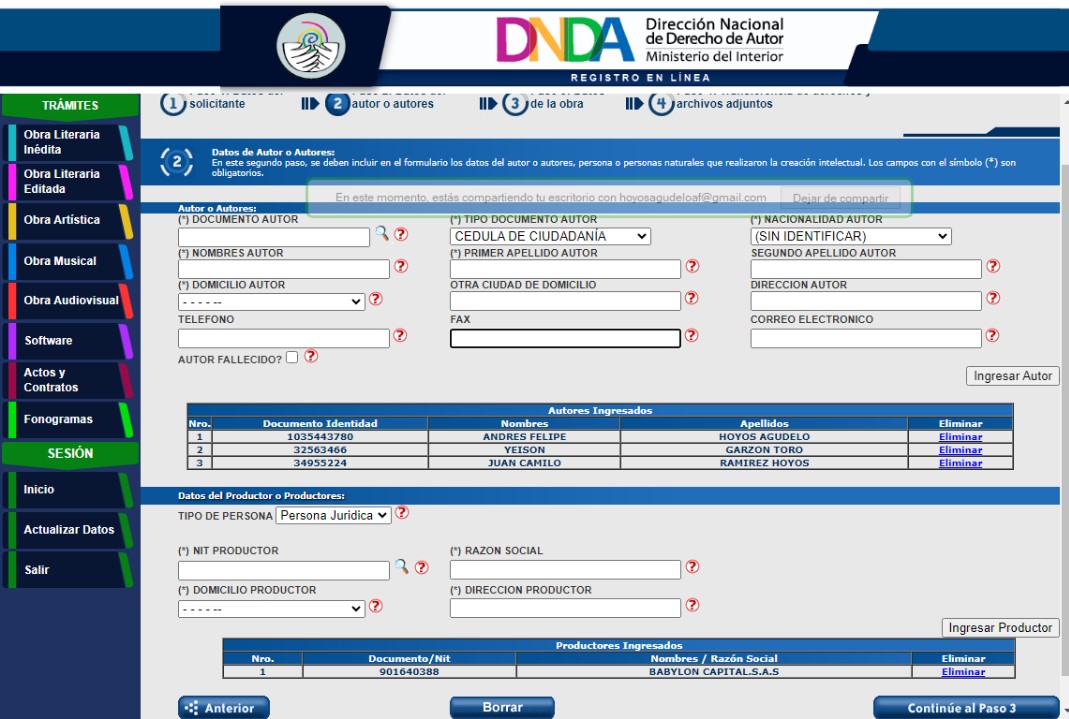Click the search magnifier next to Documento Autor

pos(382,234)
